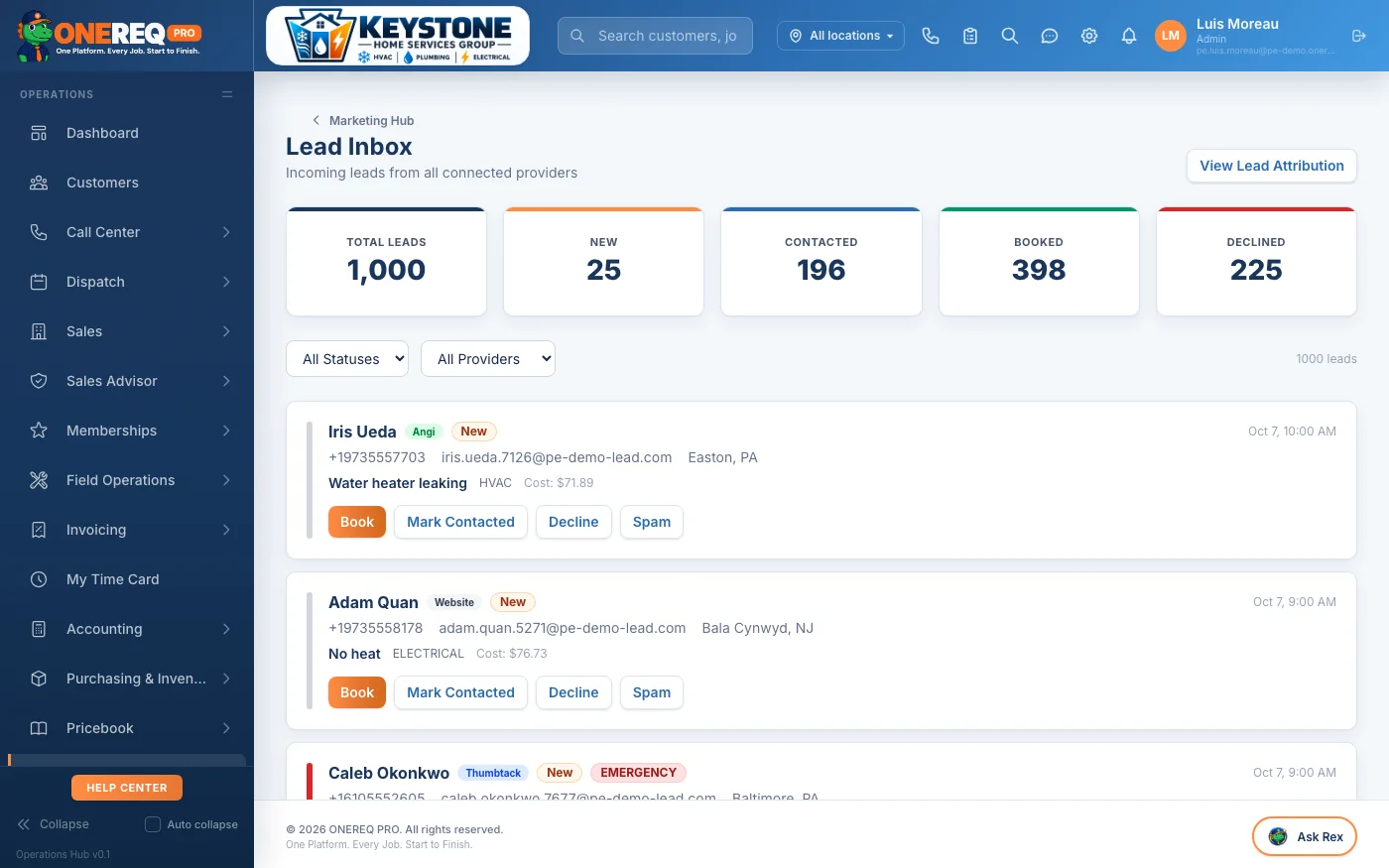
Task: Click View Lead Attribution button
Action: 1272,166
